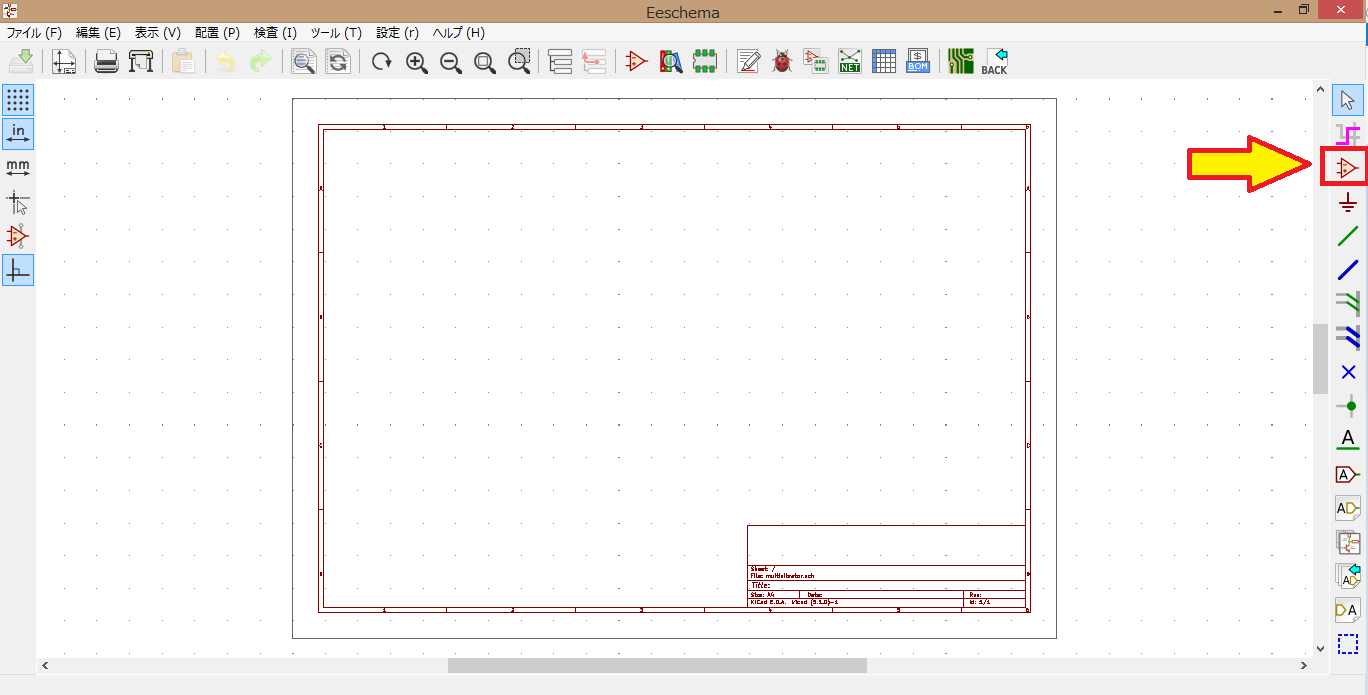Open find and replace
Screen dimensions: 1368x695
(x=338, y=61)
